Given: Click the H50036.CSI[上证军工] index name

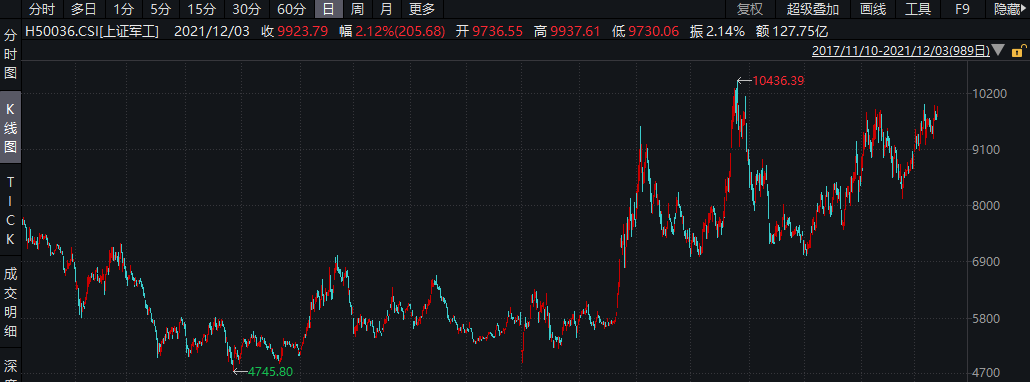Looking at the screenshot, I should coord(92,31).
